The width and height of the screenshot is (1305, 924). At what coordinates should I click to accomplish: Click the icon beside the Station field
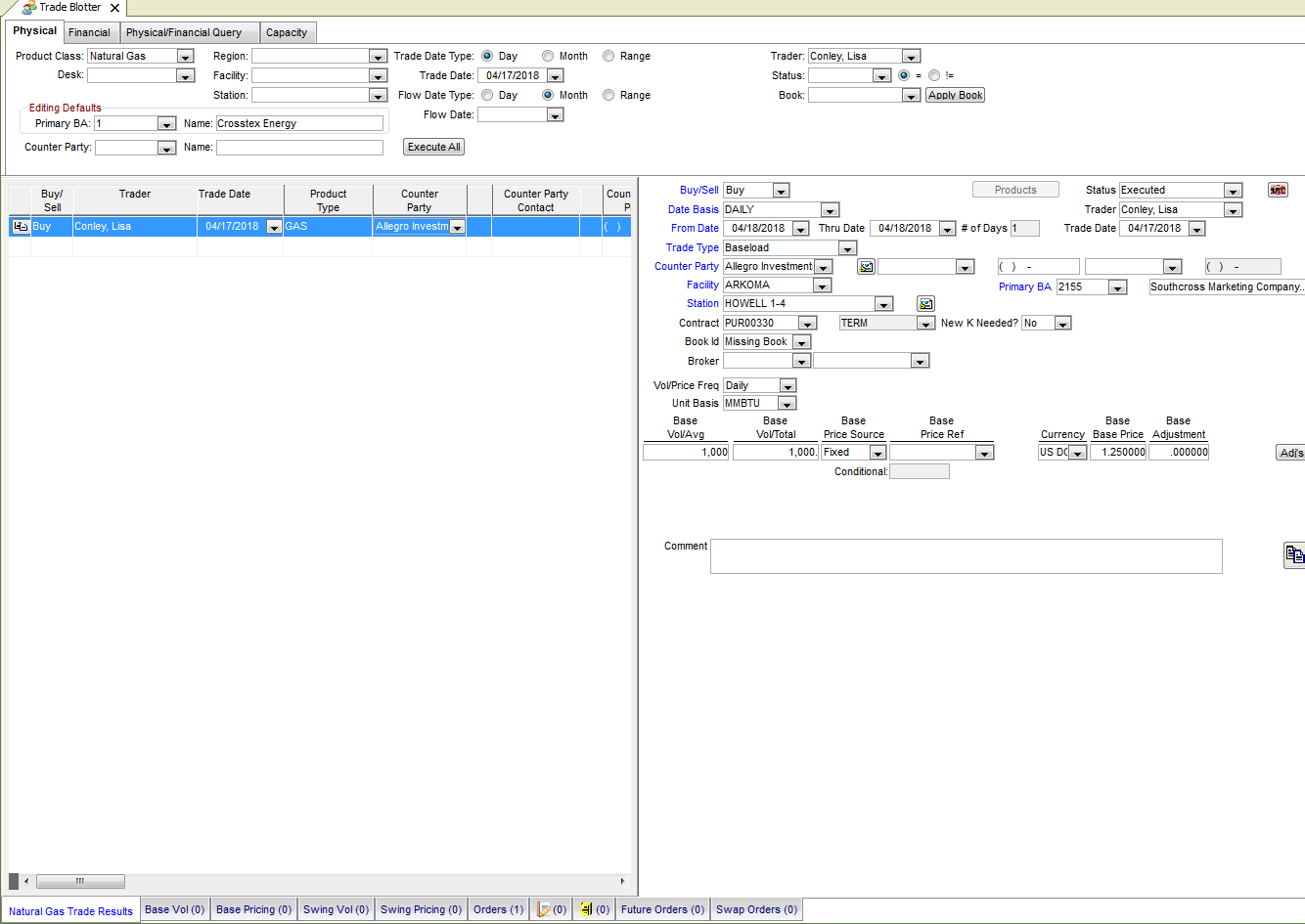tap(925, 304)
